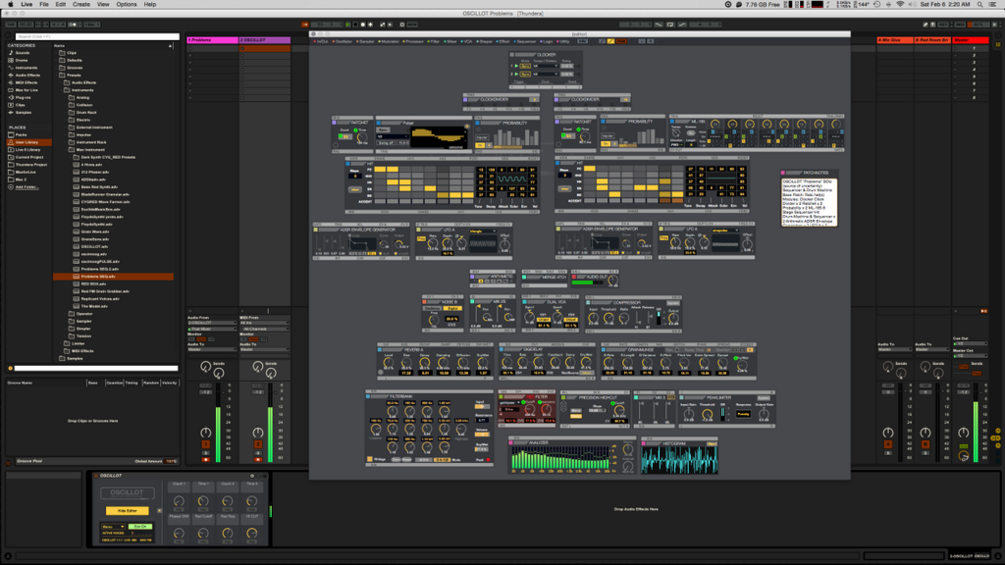Select User Library in places
This screenshot has width=1005, height=565.
click(27, 142)
